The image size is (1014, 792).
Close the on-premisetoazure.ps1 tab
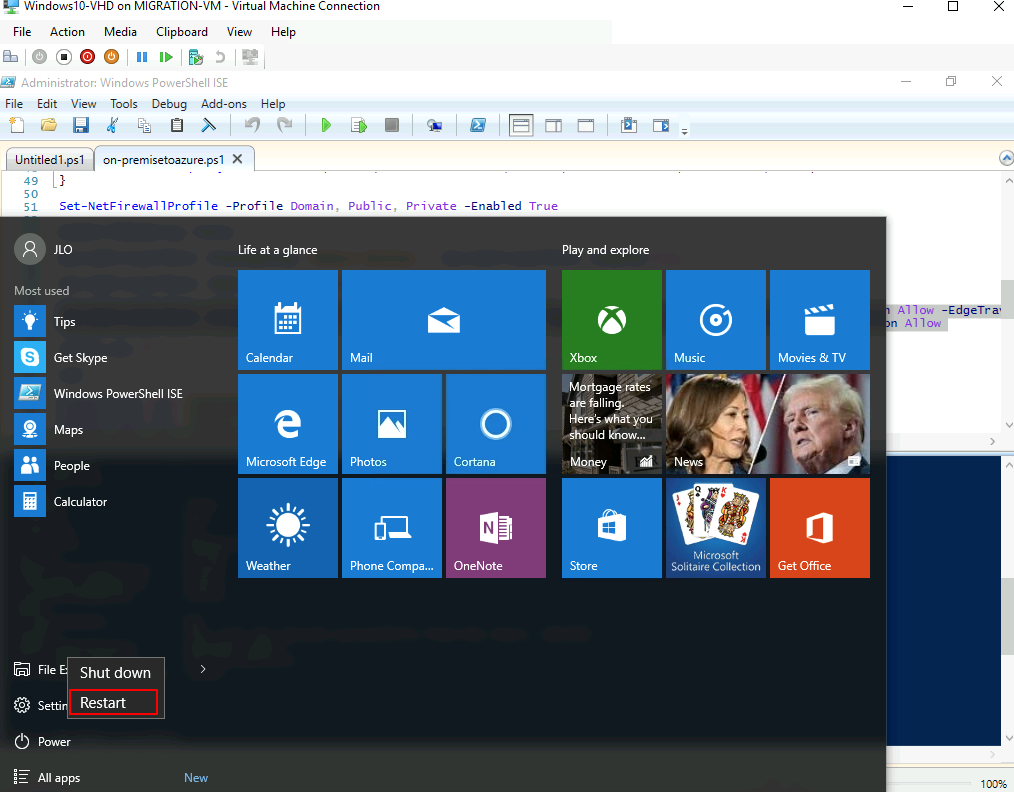(237, 159)
